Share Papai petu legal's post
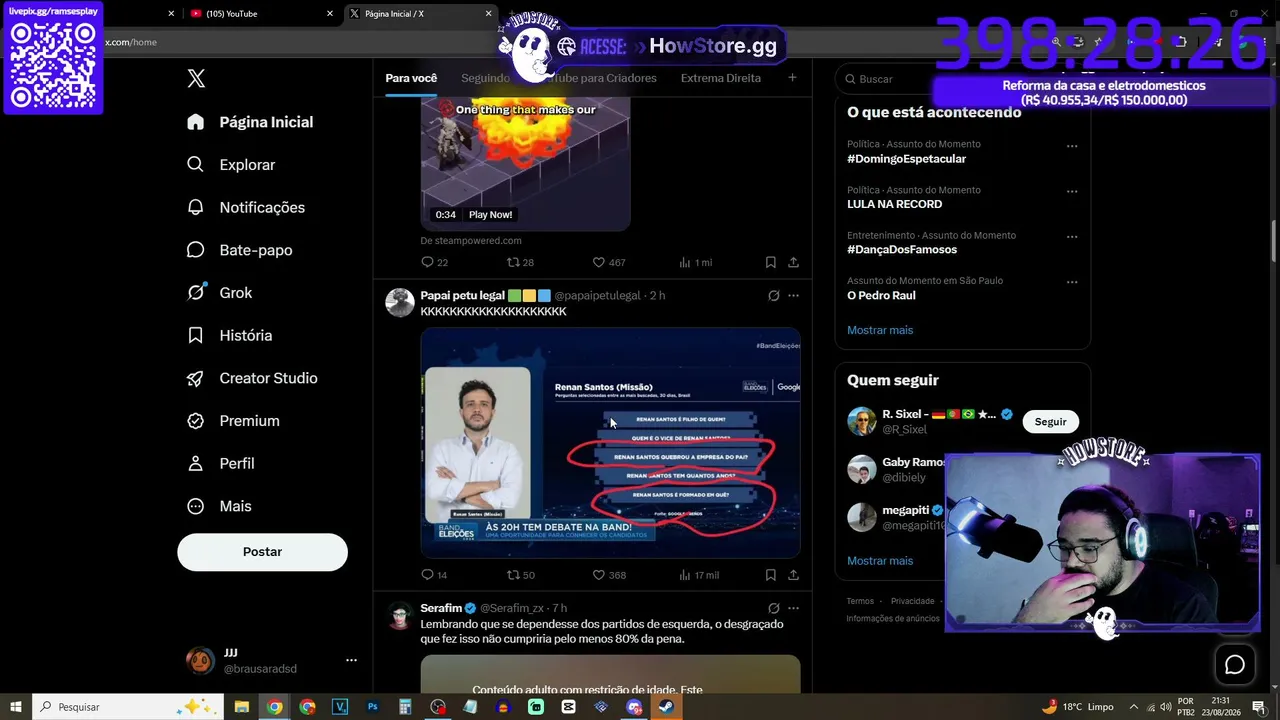This screenshot has width=1280, height=720. pos(793,575)
